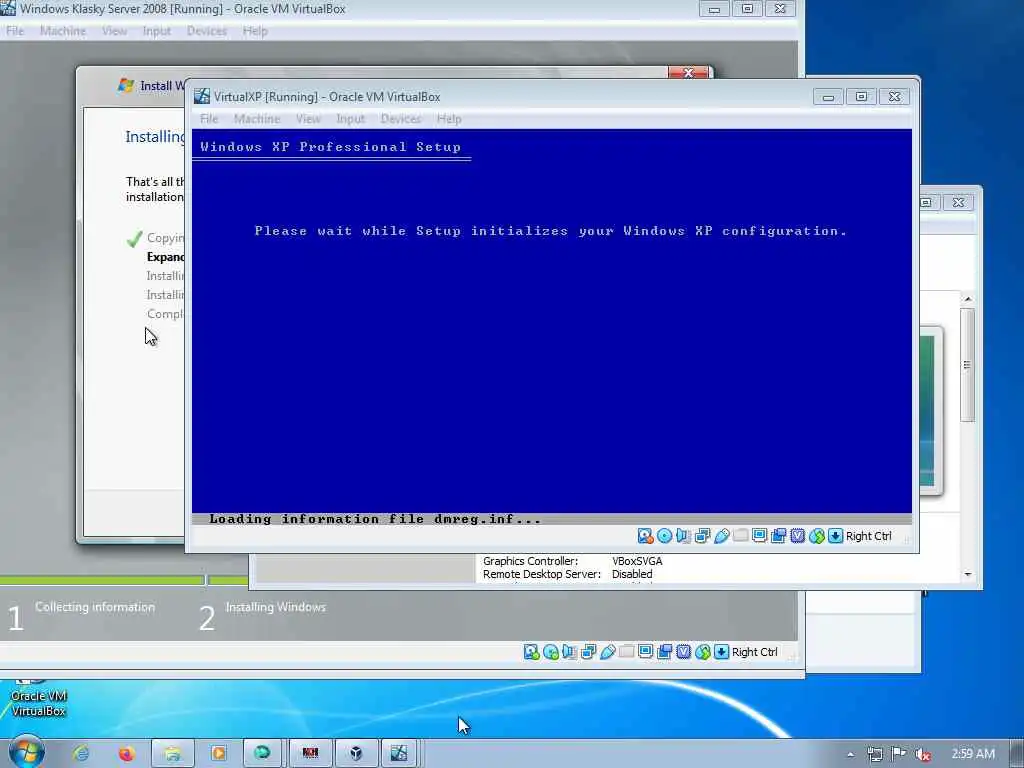Click display icon in Klasky Server status bar
Image resolution: width=1024 pixels, height=768 pixels.
[645, 652]
